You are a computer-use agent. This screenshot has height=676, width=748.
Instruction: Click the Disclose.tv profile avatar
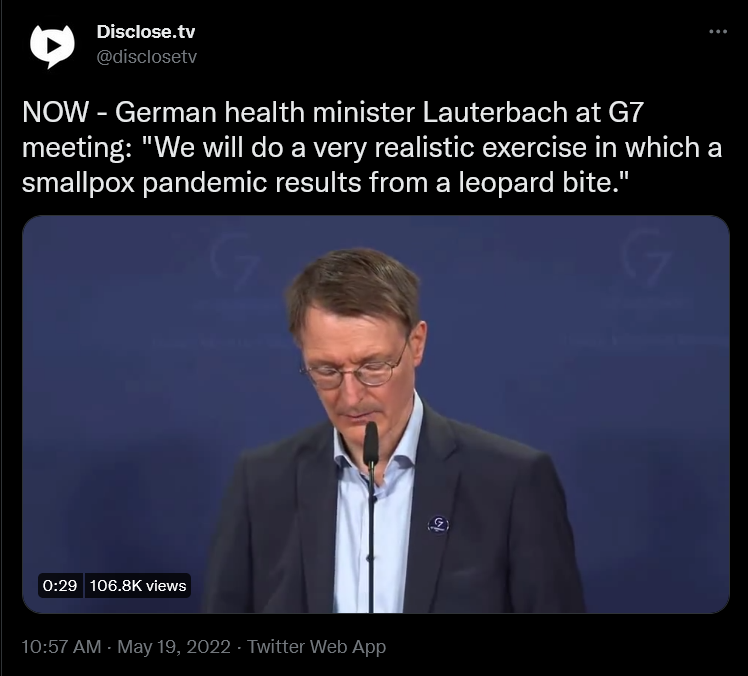[52, 46]
